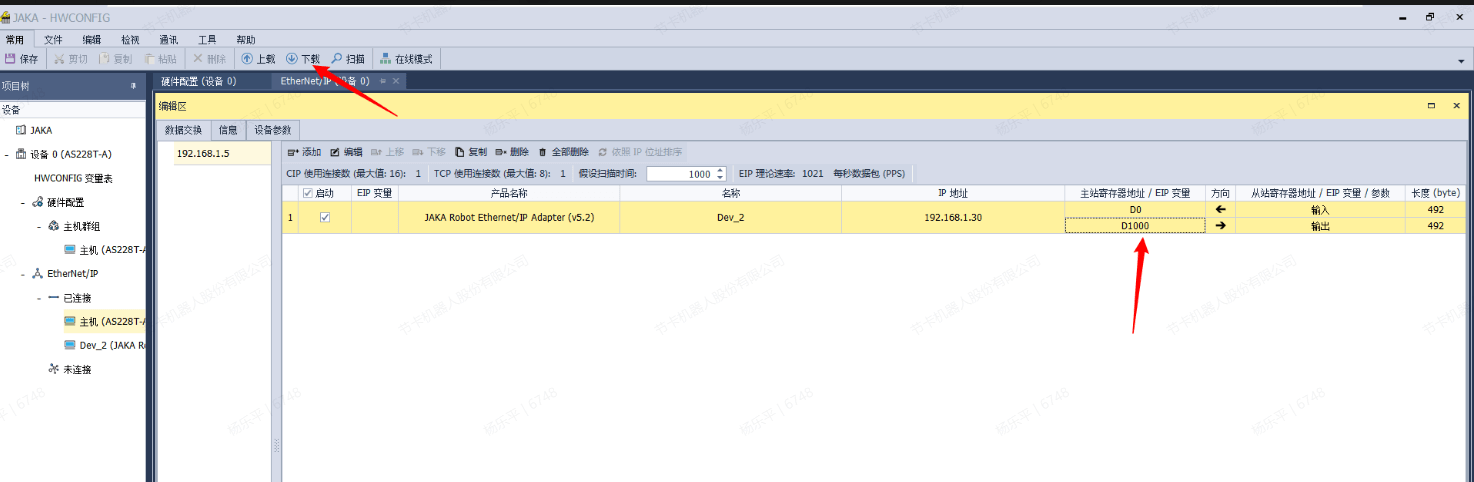Open the 工具 menu
Image resolution: width=1474 pixels, height=482 pixels.
click(x=207, y=39)
